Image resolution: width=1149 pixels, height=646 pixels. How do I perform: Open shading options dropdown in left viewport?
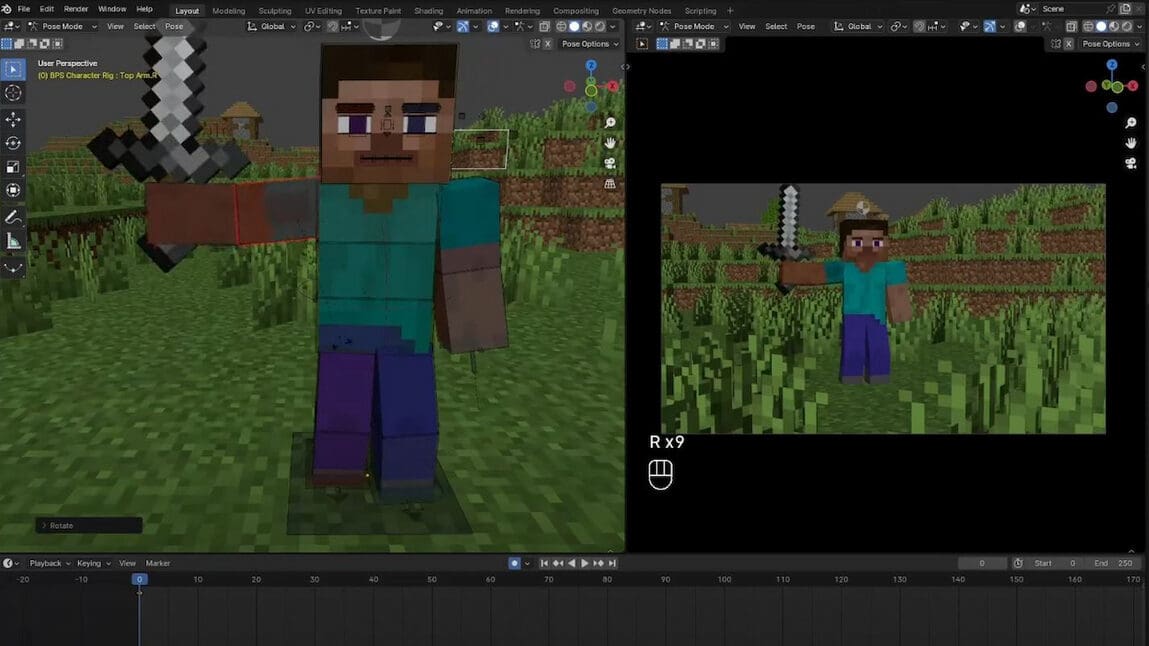tap(613, 26)
